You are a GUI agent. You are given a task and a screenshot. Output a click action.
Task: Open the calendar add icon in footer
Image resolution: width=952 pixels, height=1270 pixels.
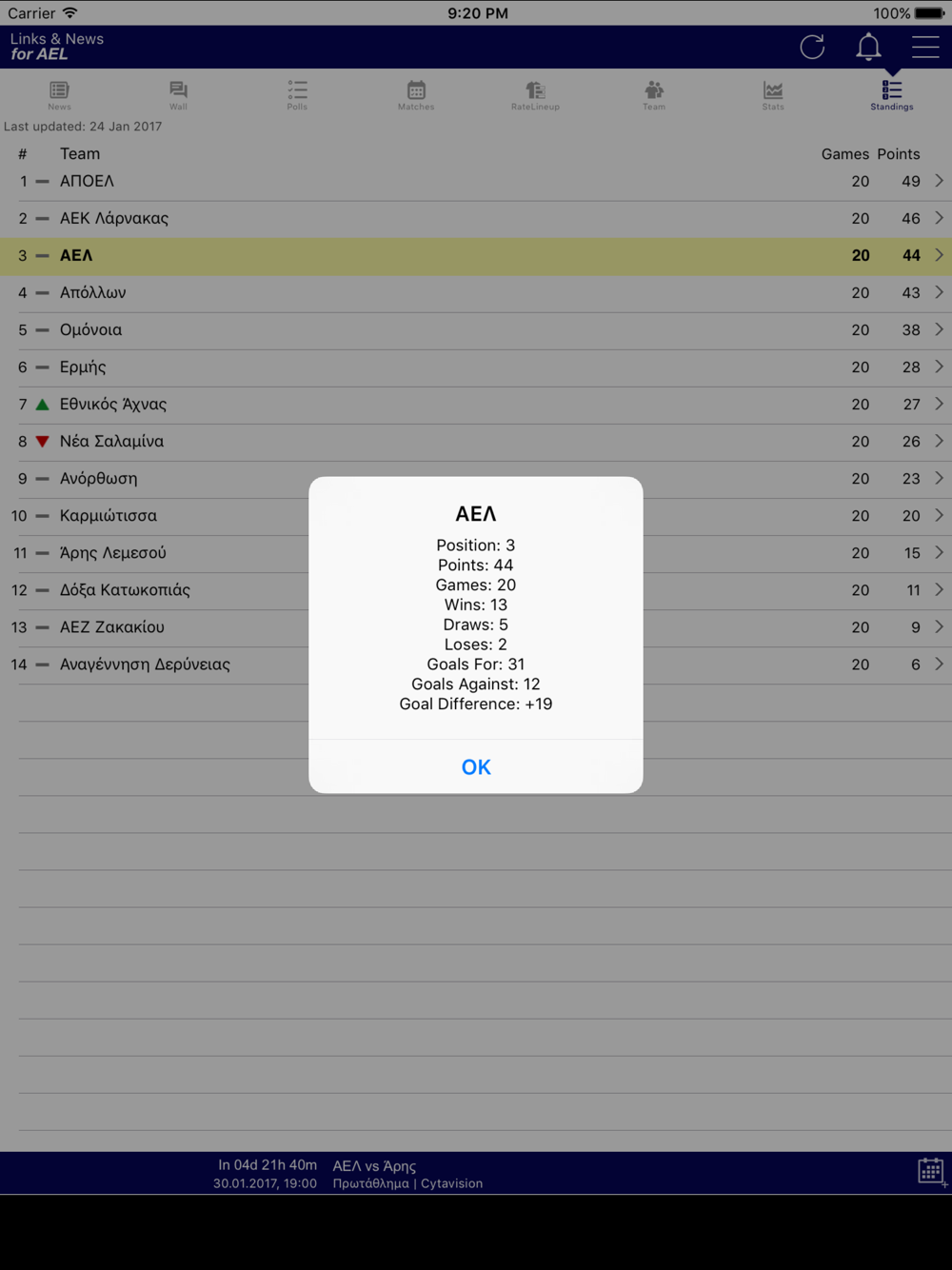[931, 1172]
